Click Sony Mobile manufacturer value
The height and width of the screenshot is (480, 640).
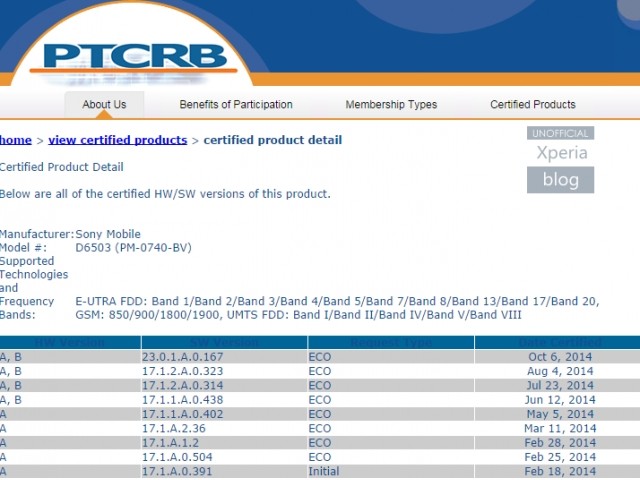pyautogui.click(x=108, y=234)
